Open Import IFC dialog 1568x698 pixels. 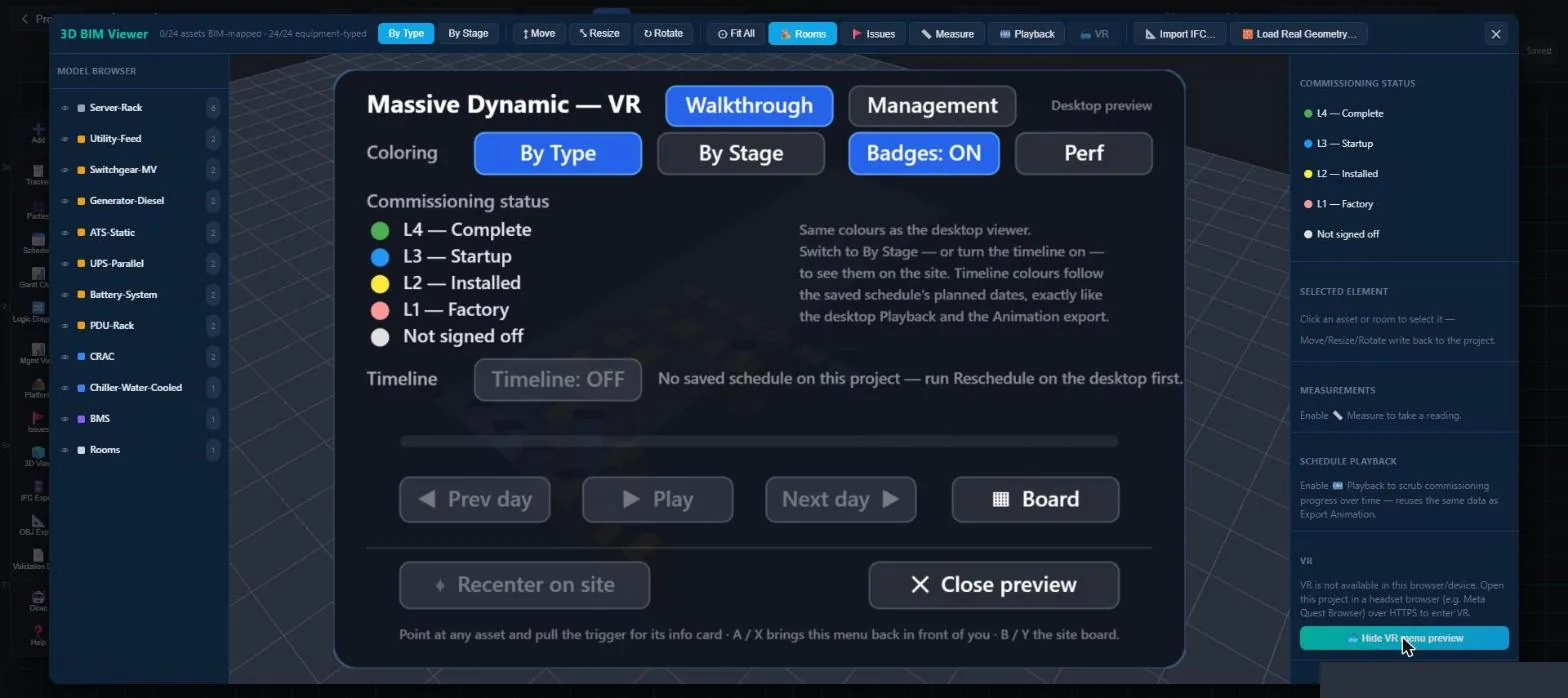[x=1180, y=34]
